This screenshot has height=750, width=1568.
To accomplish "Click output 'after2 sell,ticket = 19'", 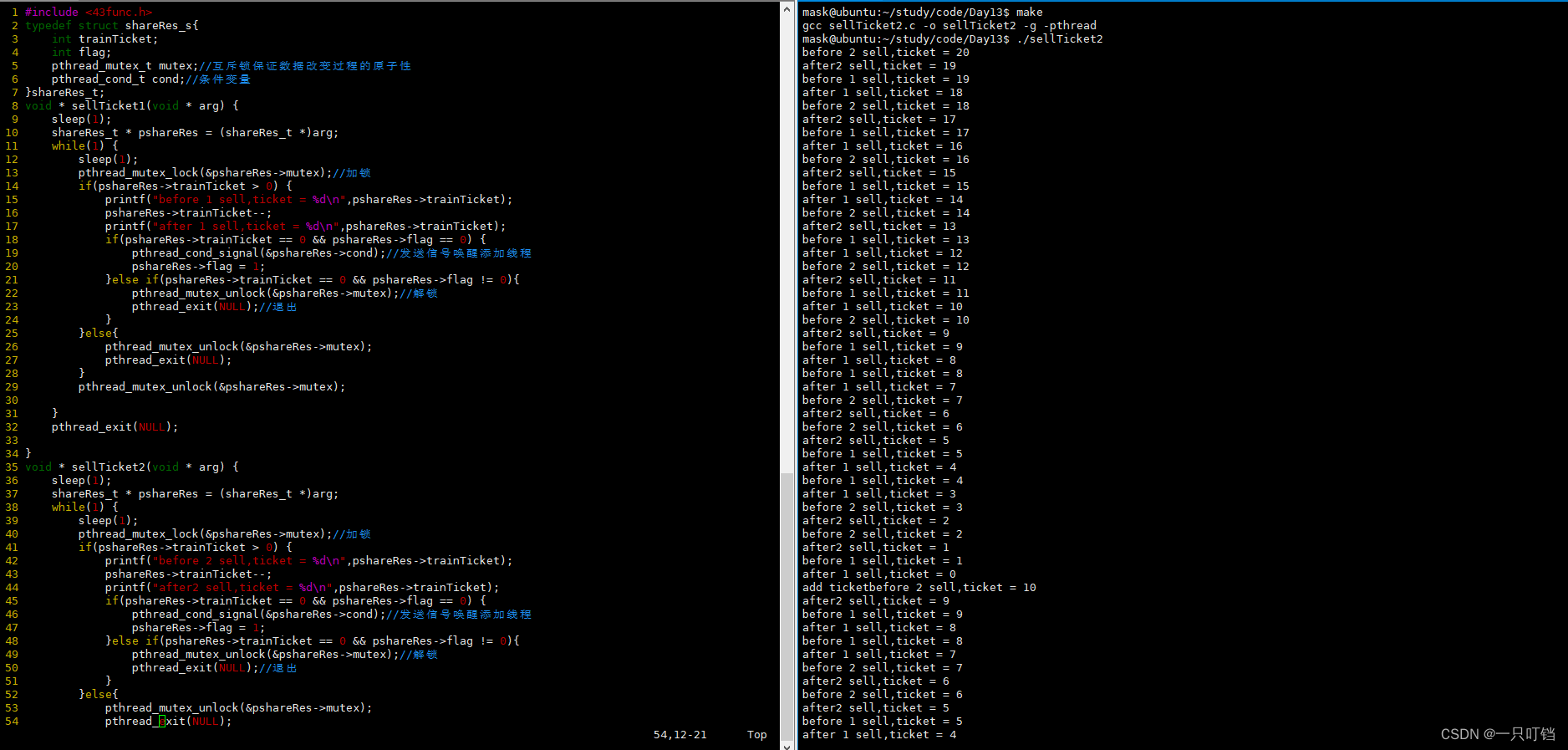I will (879, 65).
